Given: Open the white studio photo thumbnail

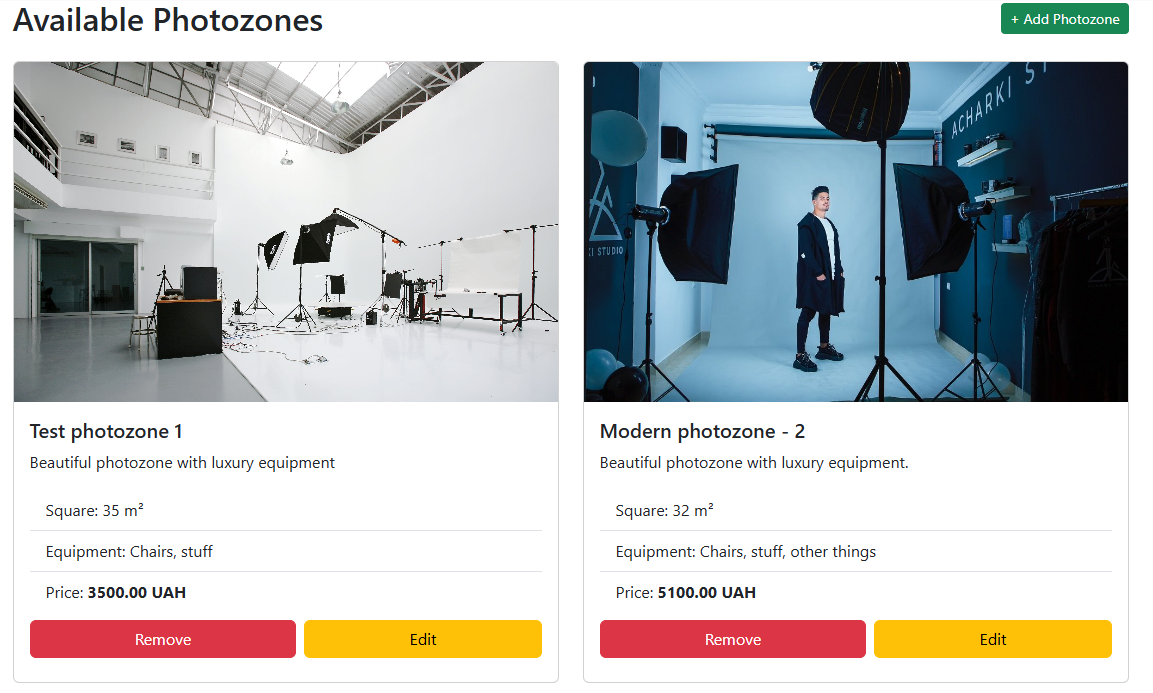Looking at the screenshot, I should (286, 232).
